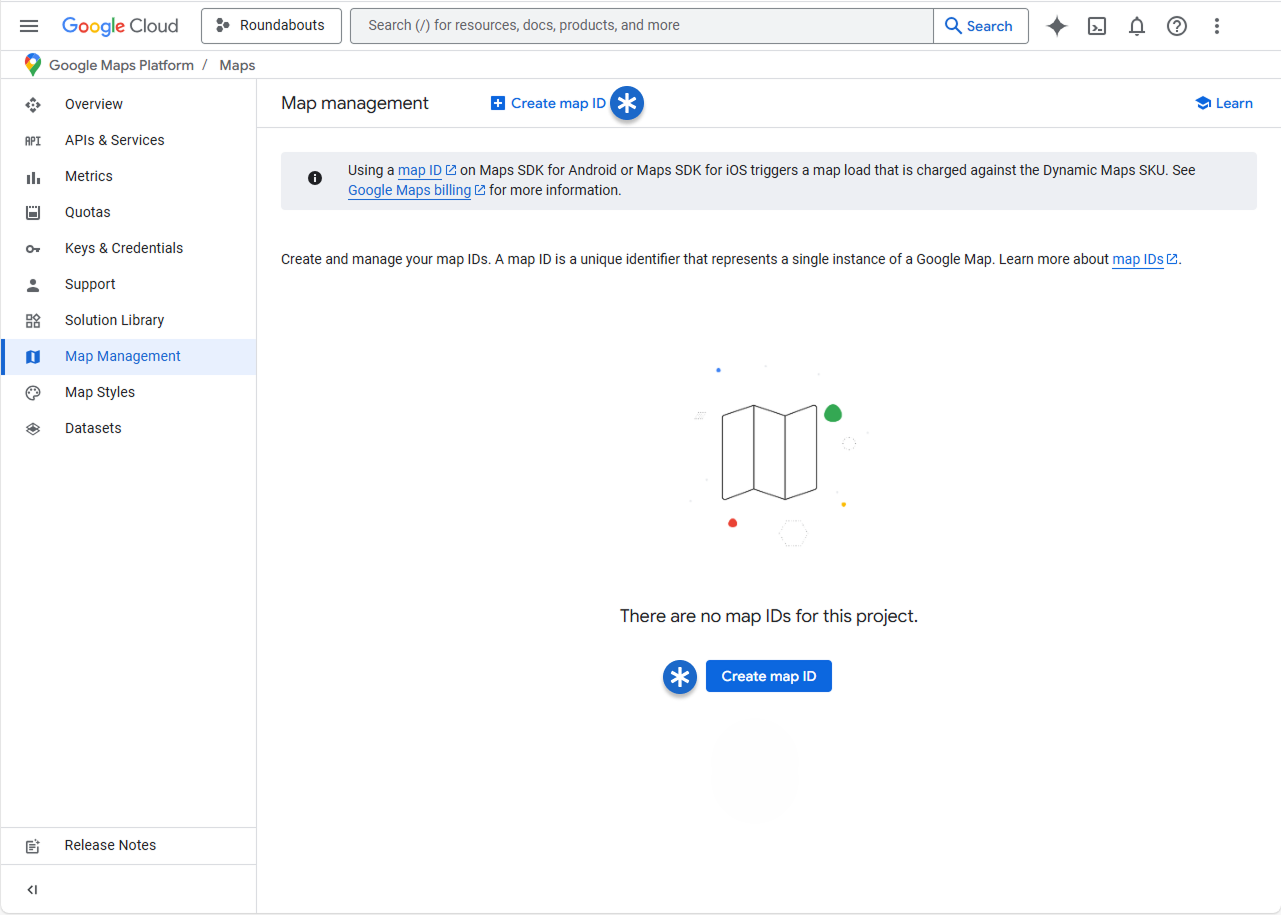1281x915 pixels.
Task: Click the Keys & Credentials key icon
Action: (x=33, y=249)
